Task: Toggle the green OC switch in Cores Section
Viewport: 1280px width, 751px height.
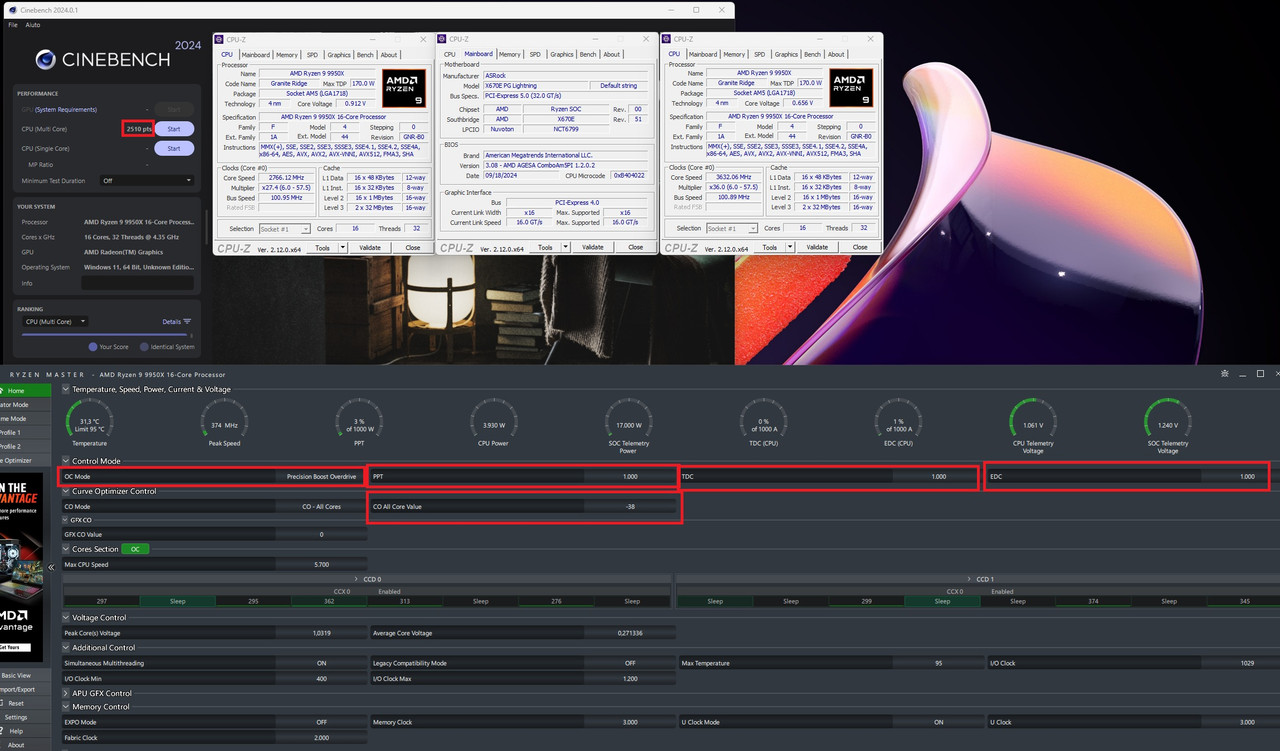Action: coord(135,549)
